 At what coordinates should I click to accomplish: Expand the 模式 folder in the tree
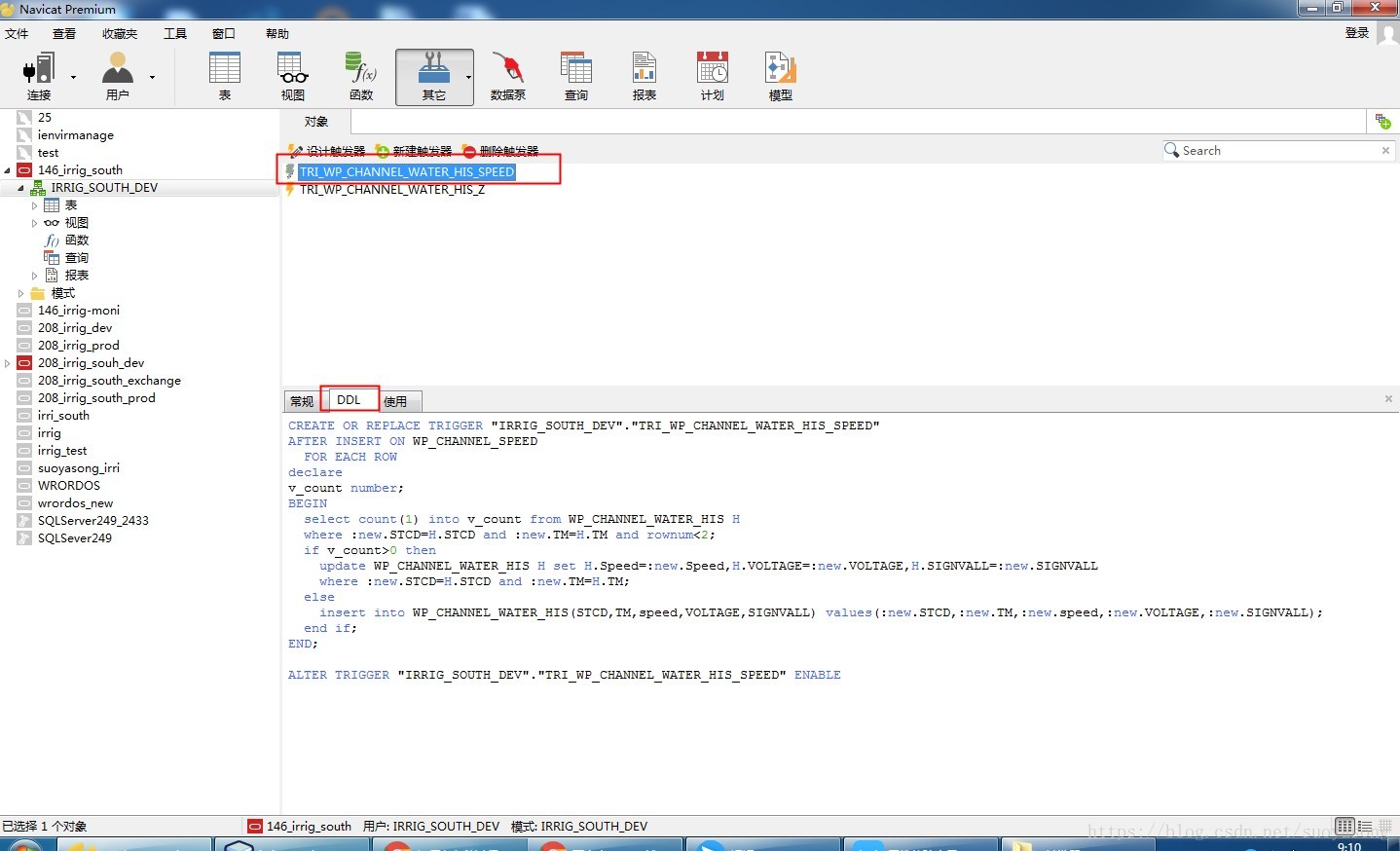tap(21, 293)
